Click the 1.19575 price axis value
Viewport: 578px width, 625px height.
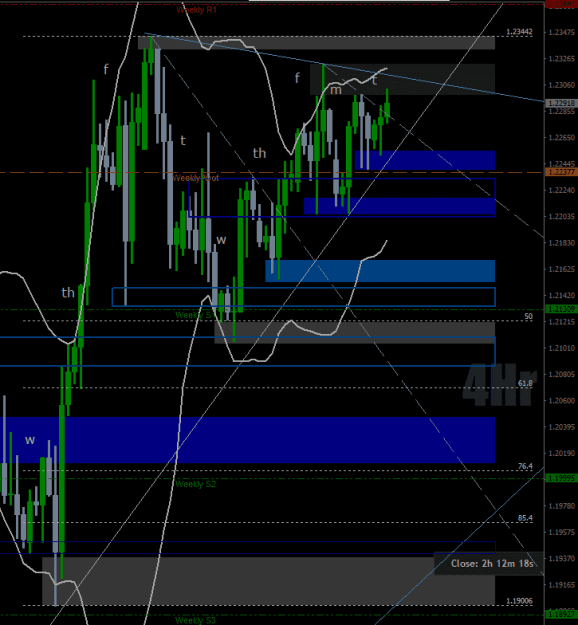click(561, 532)
